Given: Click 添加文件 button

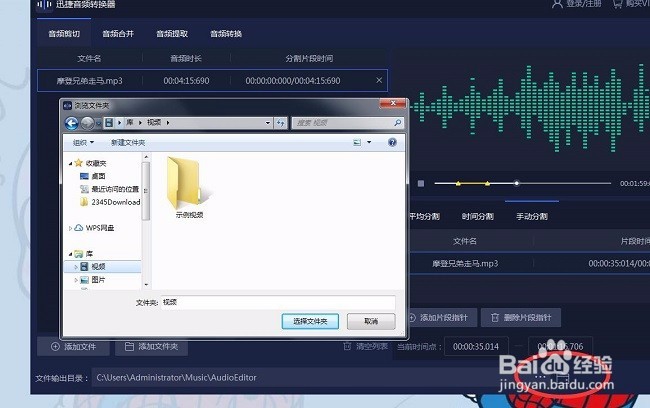Looking at the screenshot, I should 73,347.
